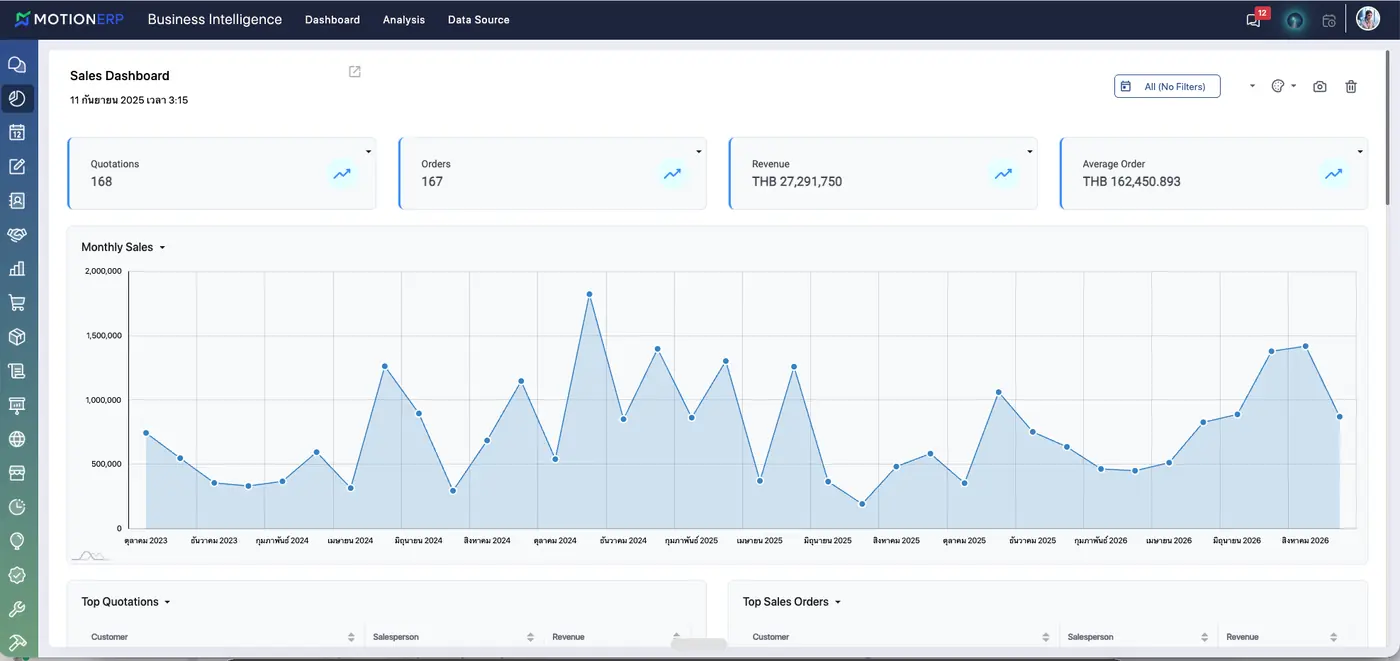Image resolution: width=1400 pixels, height=661 pixels.
Task: Open the Data Source menu
Action: (x=479, y=20)
